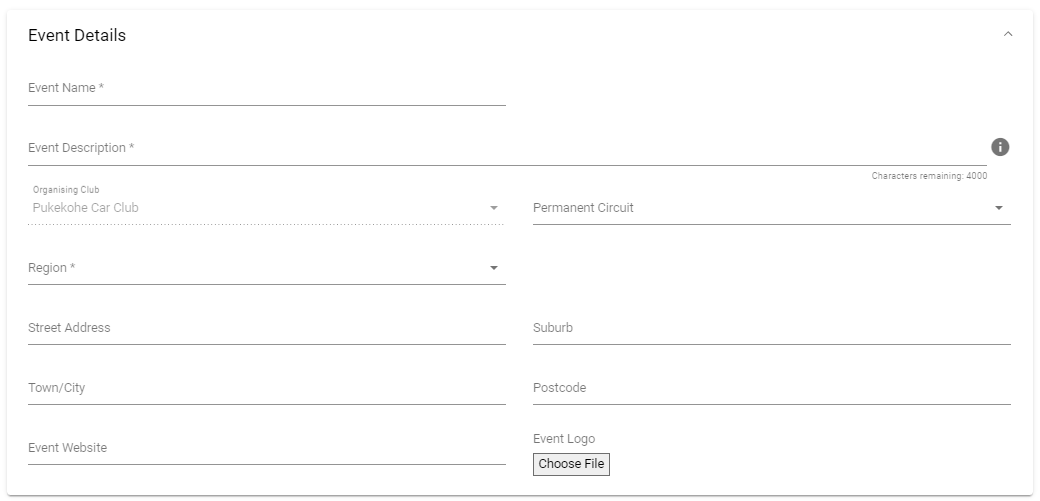The image size is (1040, 501).
Task: Collapse the Event Details panel chevron
Action: [1008, 34]
